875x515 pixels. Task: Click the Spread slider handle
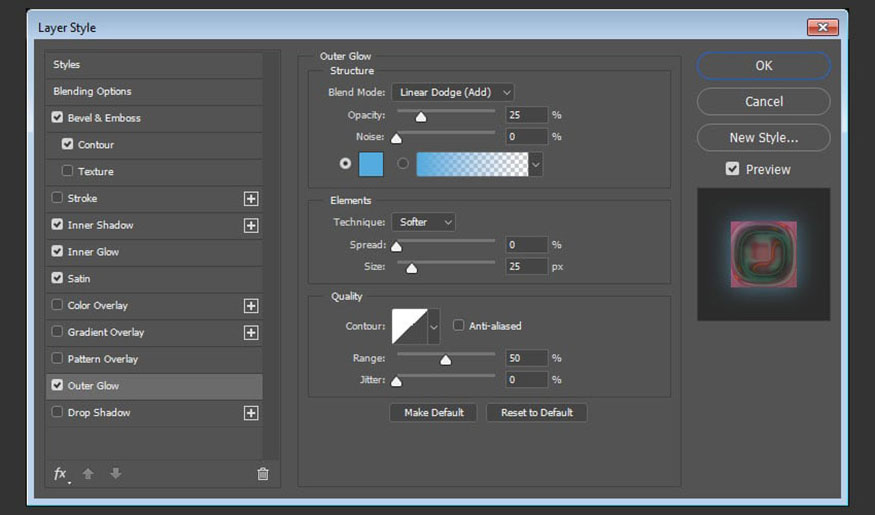[x=396, y=247]
